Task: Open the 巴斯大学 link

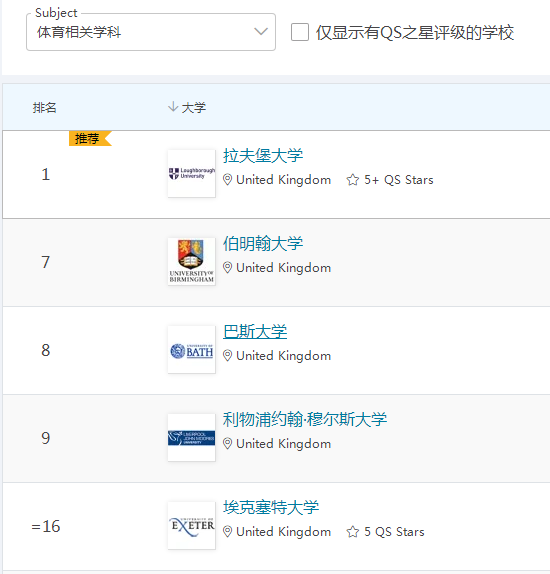Action: coord(255,332)
